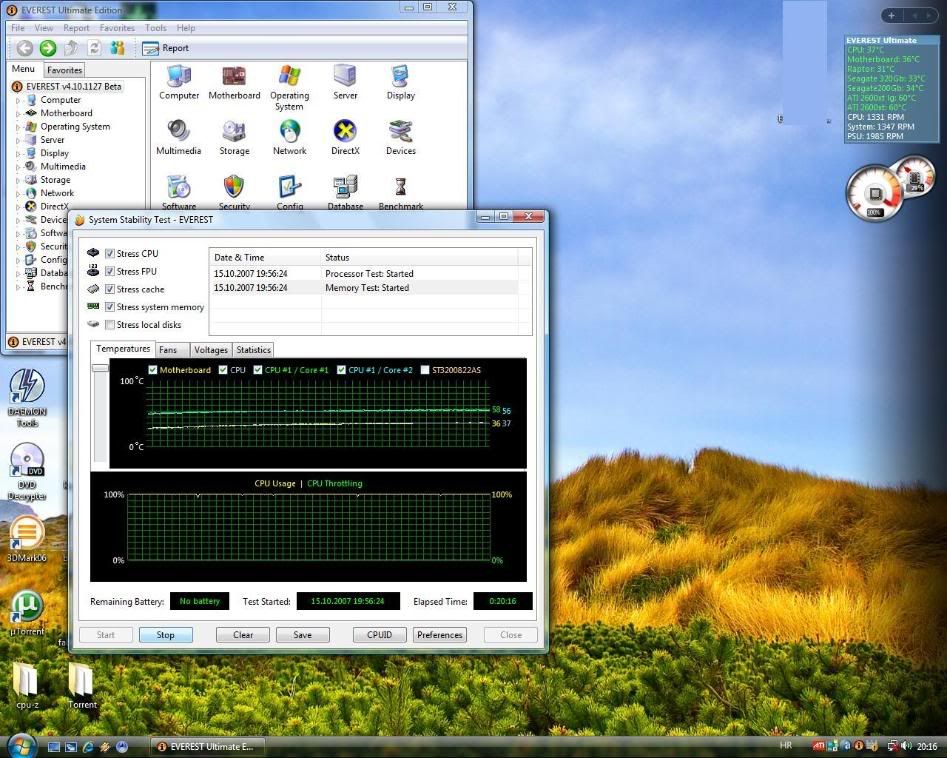
Task: Enable the Stress local disks checkbox
Action: (110, 325)
